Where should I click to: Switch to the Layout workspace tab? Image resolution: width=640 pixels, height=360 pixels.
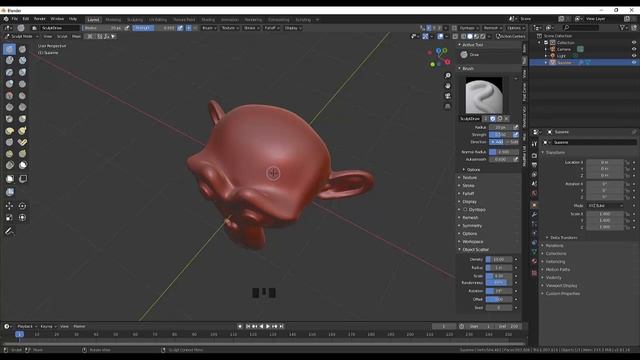pyautogui.click(x=93, y=20)
